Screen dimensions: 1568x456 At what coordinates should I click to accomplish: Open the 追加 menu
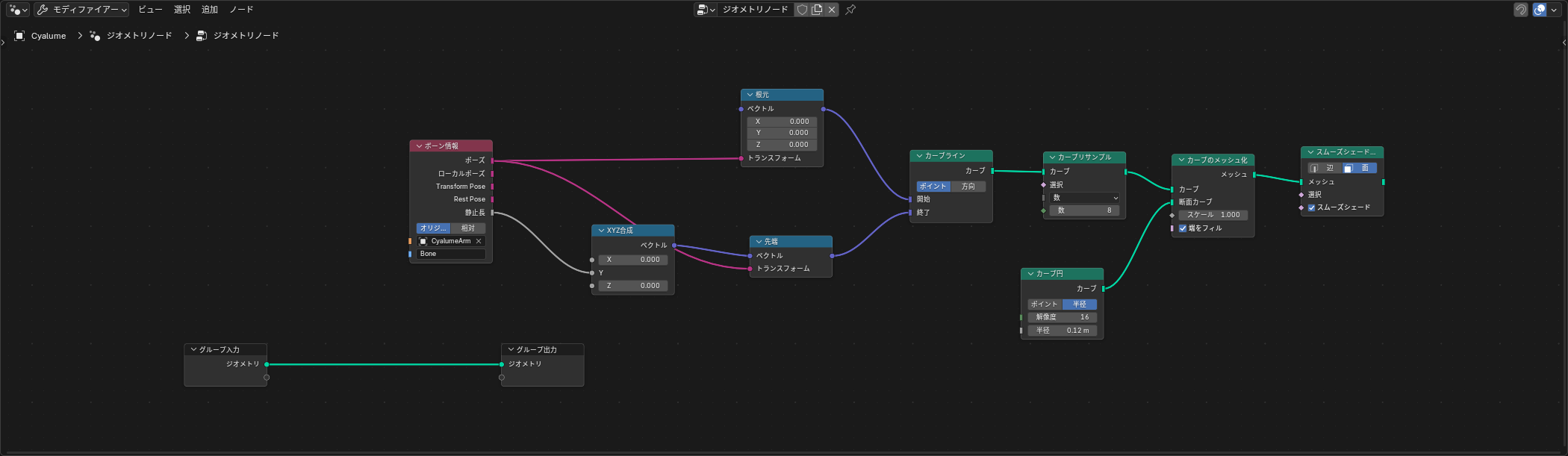210,10
